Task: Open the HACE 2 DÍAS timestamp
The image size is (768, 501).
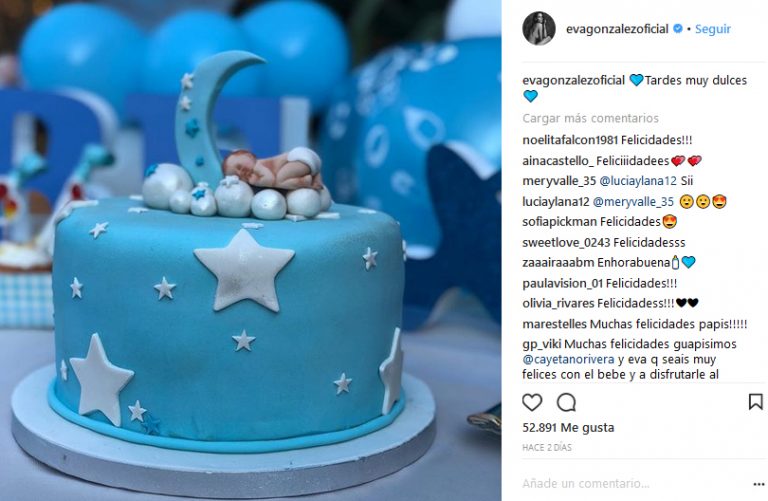Action: pos(547,448)
